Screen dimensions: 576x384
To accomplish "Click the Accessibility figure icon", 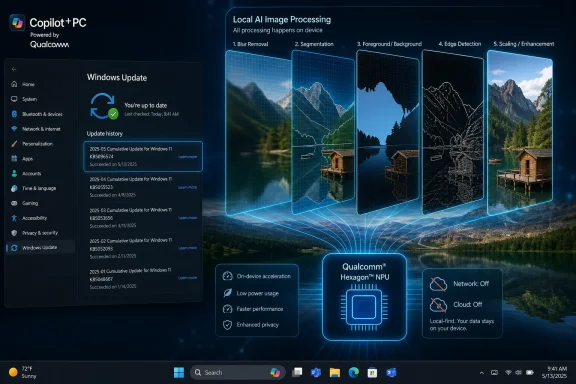I will tap(14, 218).
